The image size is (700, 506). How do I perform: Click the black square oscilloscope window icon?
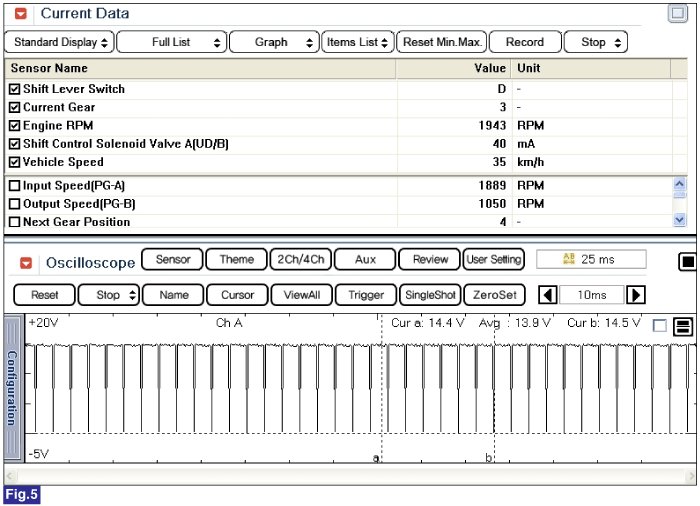point(688,262)
